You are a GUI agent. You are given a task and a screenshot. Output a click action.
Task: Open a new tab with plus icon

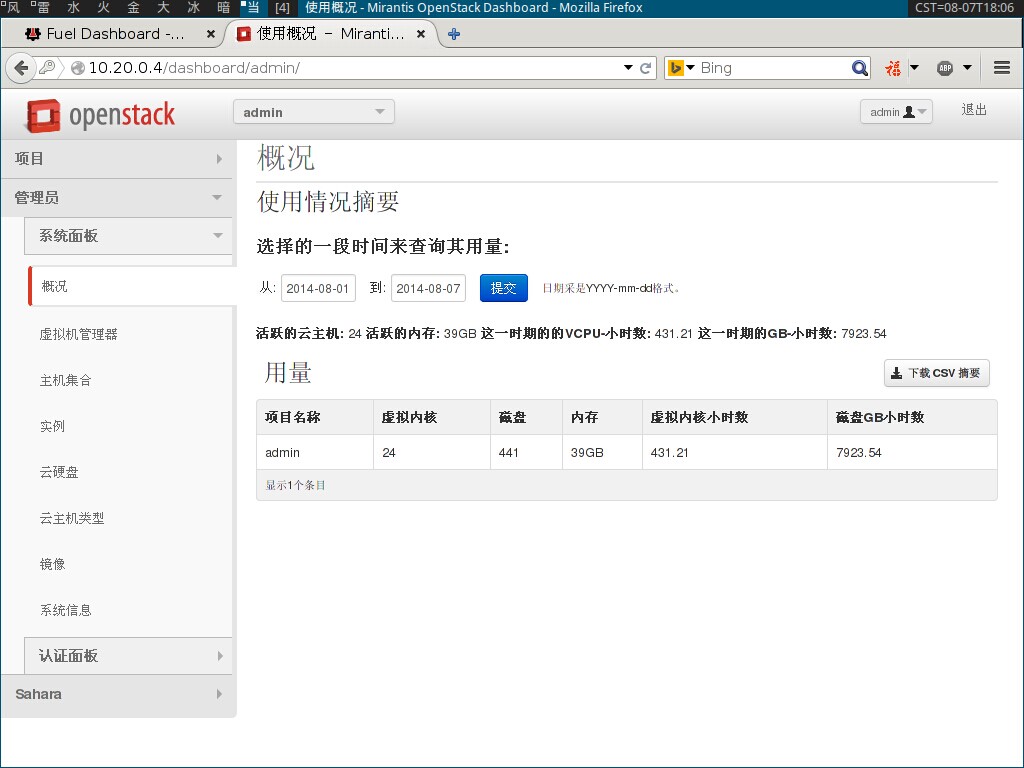point(454,34)
